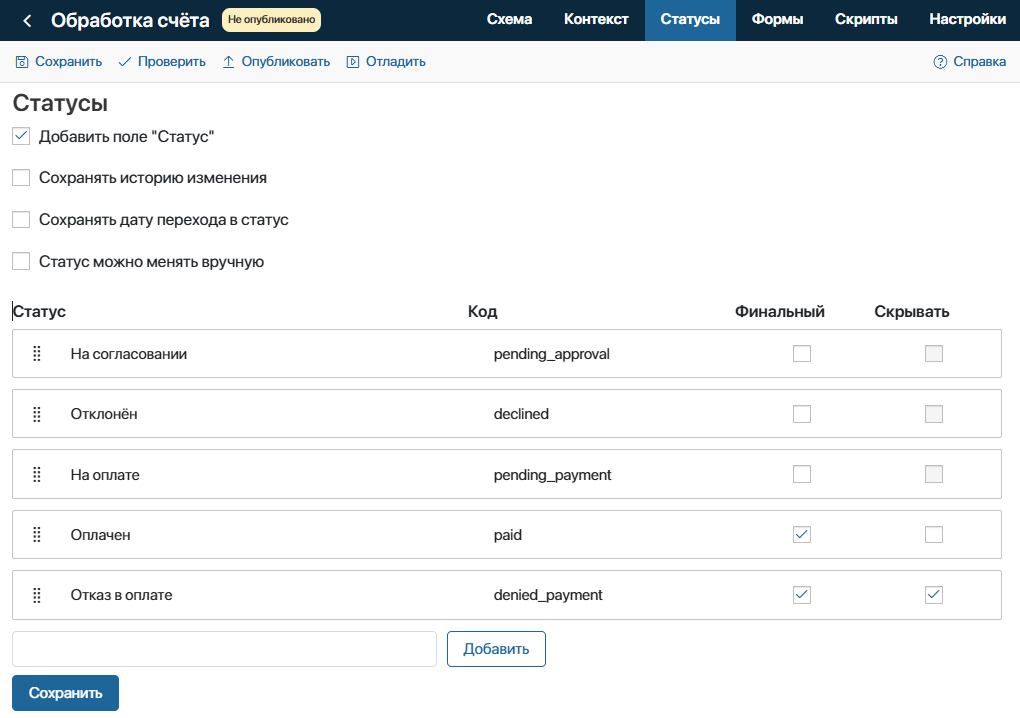Click drag handle of Отклонён row

[x=37, y=414]
